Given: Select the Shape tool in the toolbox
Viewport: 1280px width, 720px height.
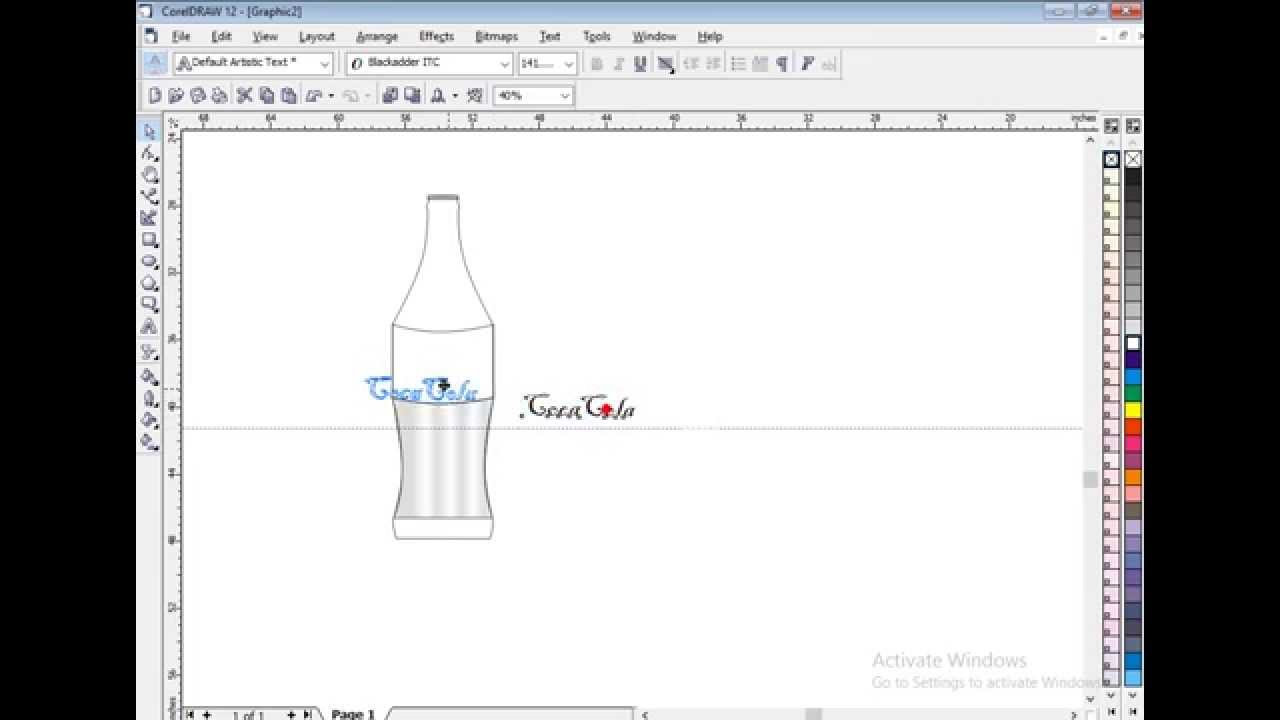Looking at the screenshot, I should [x=150, y=153].
